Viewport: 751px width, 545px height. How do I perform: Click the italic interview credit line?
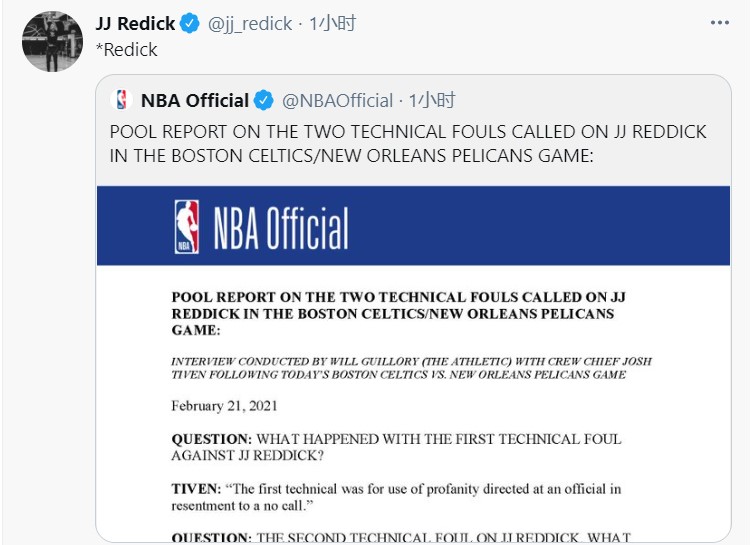coord(411,367)
